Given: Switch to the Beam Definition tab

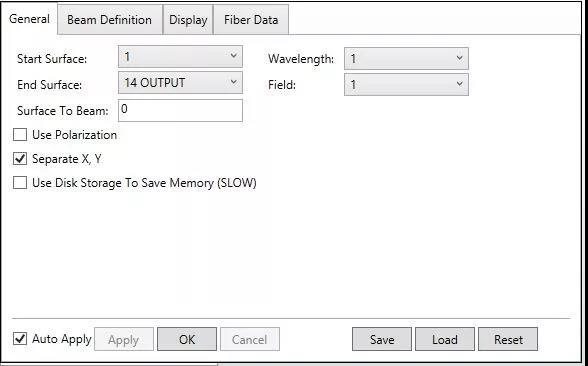Looking at the screenshot, I should 110,20.
